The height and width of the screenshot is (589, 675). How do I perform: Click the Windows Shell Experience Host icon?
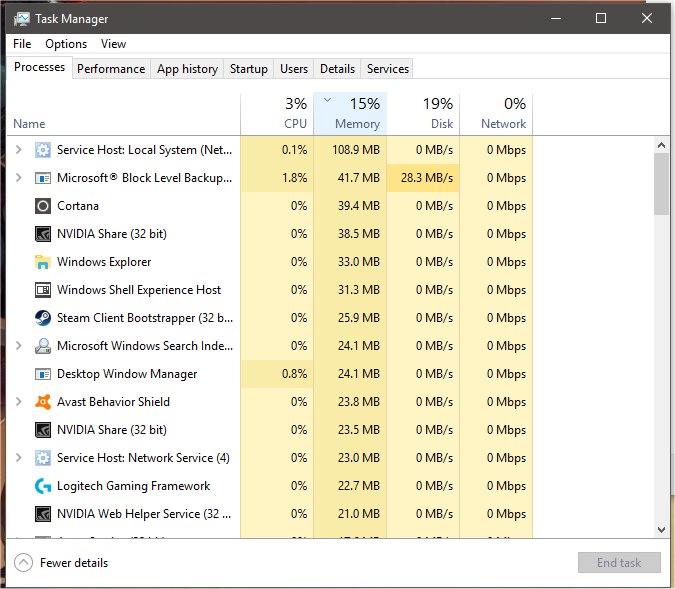tap(43, 290)
